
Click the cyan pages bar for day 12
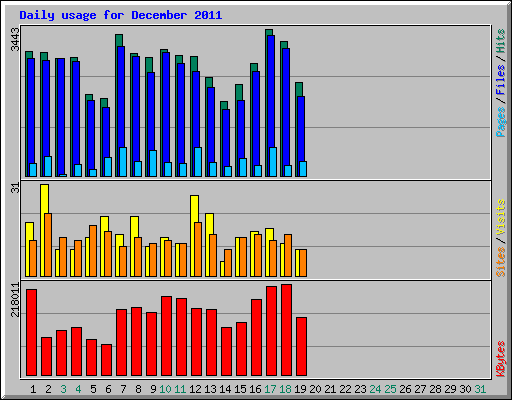coord(198,162)
